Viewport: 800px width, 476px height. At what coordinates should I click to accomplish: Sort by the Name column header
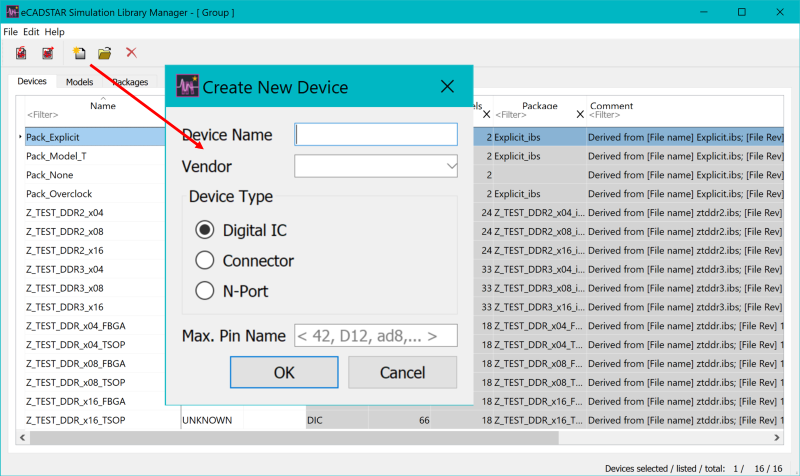(103, 105)
